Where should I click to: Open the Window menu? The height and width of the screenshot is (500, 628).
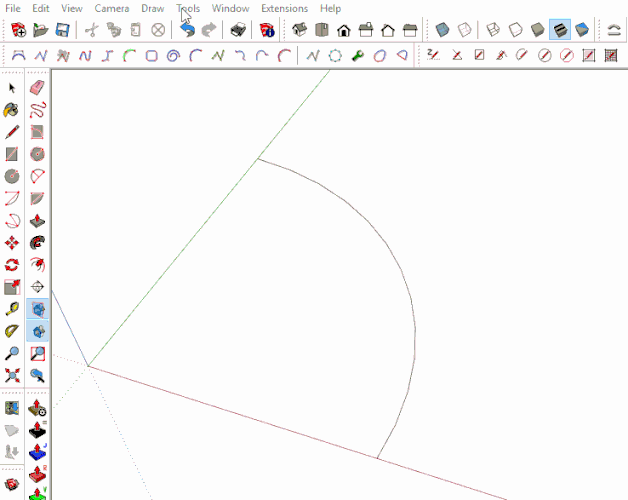(231, 8)
